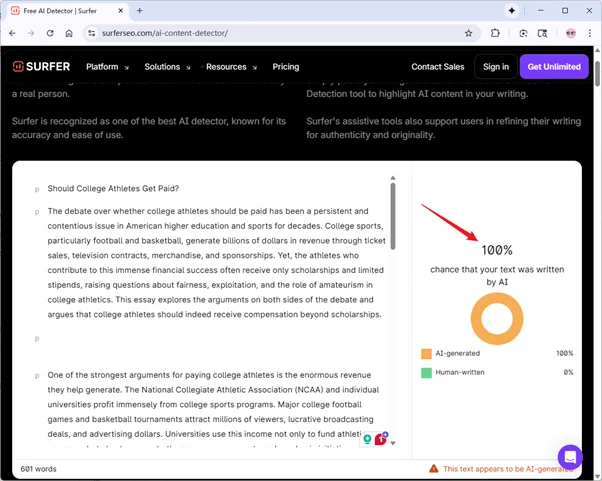The image size is (602, 481).
Task: Click the Sign in button
Action: pyautogui.click(x=495, y=67)
